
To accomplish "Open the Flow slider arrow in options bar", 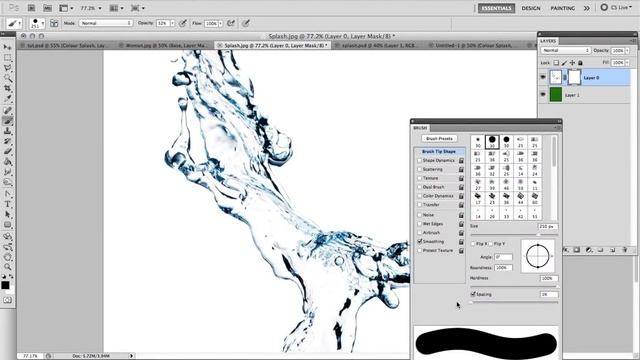I will 220,24.
